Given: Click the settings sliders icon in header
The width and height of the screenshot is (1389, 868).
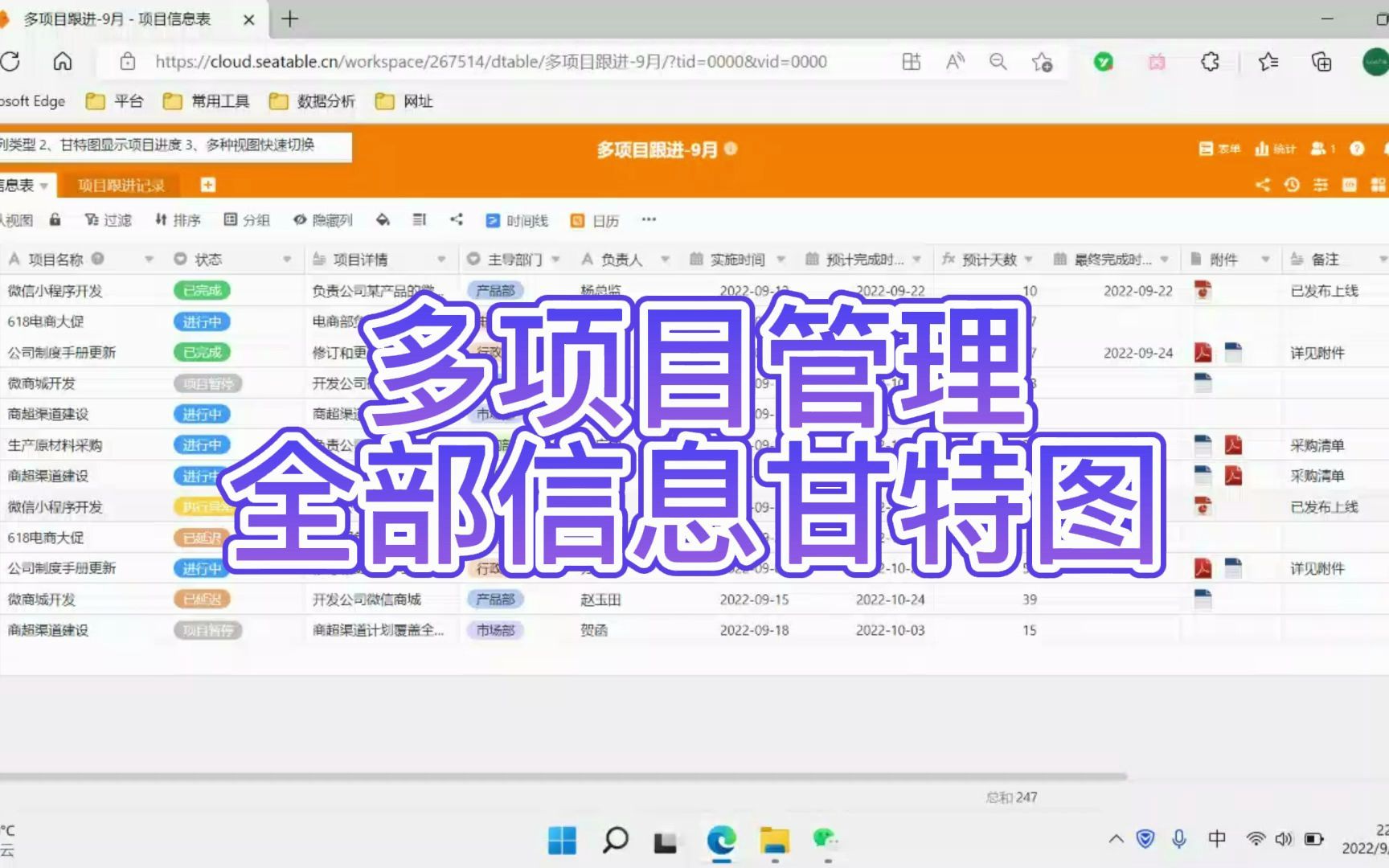Looking at the screenshot, I should 1321,185.
